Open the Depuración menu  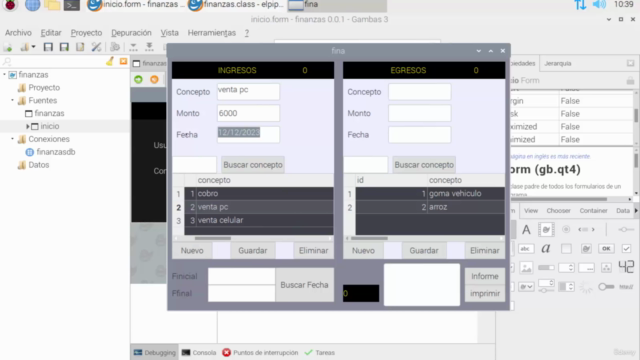coord(131,33)
